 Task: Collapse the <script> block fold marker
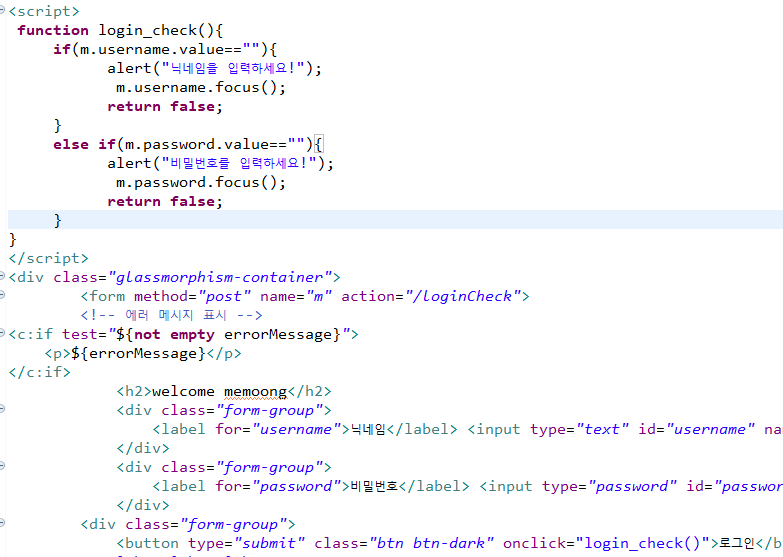[2, 9]
